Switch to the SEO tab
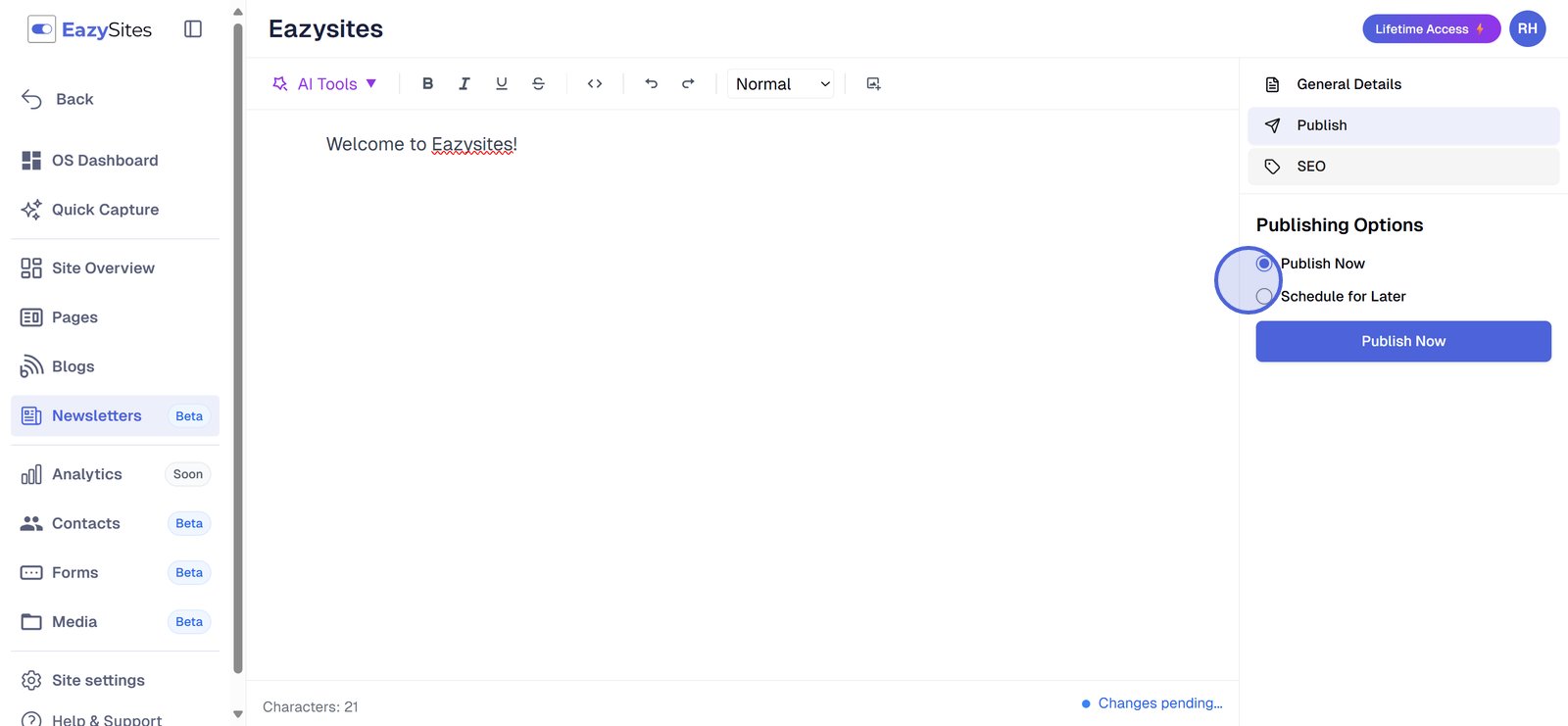The width and height of the screenshot is (1568, 726). click(1403, 167)
